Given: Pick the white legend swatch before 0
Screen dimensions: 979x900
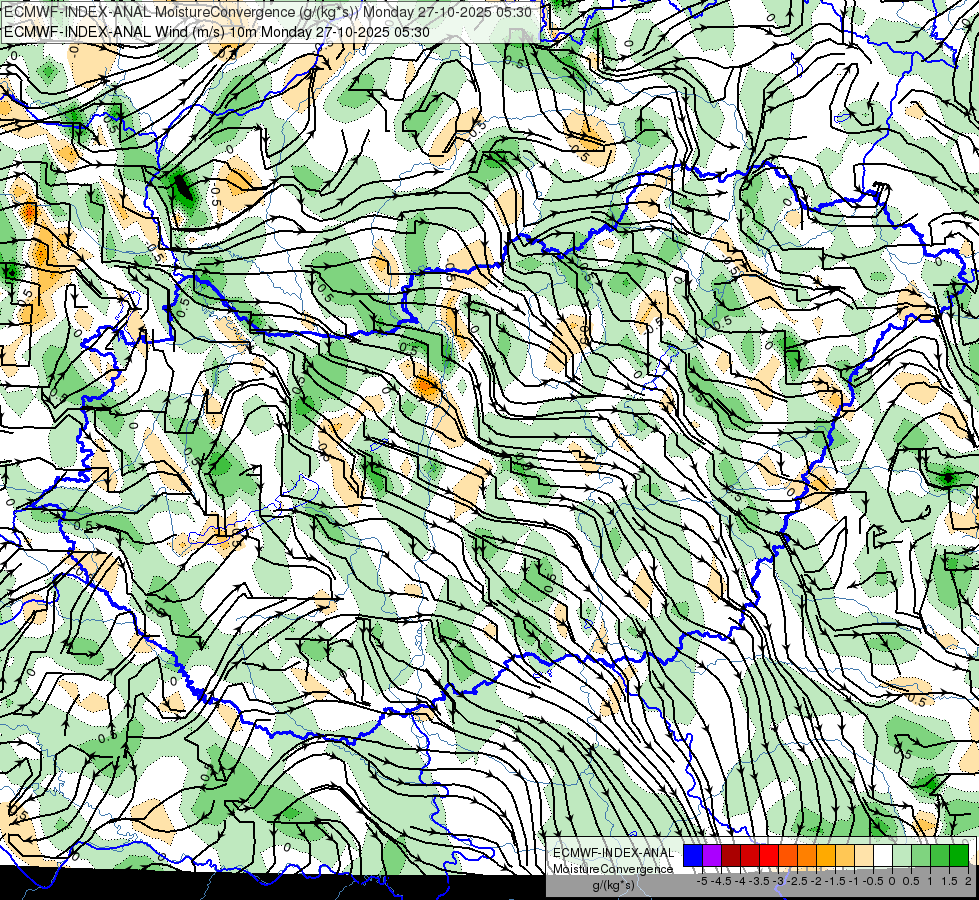Looking at the screenshot, I should tap(883, 855).
